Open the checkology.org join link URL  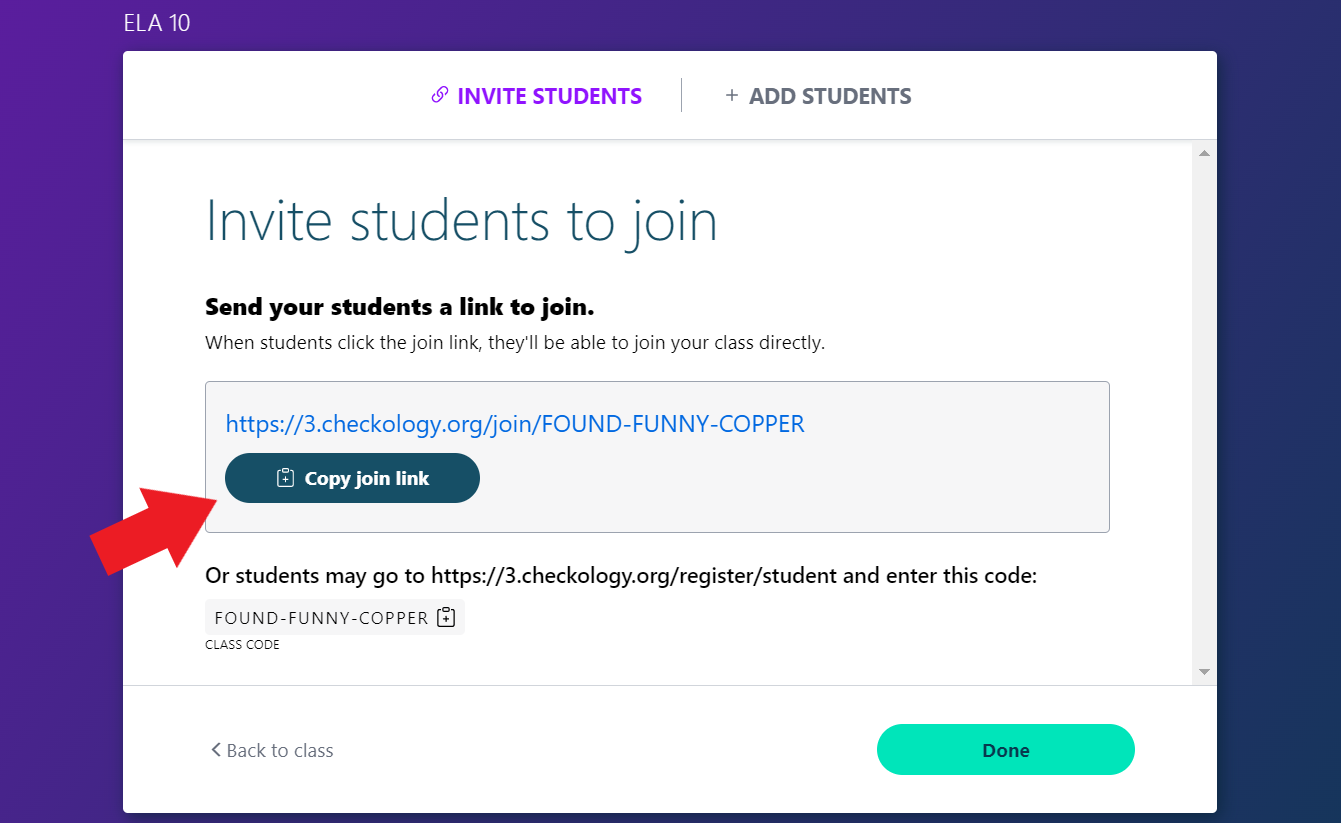click(x=515, y=424)
